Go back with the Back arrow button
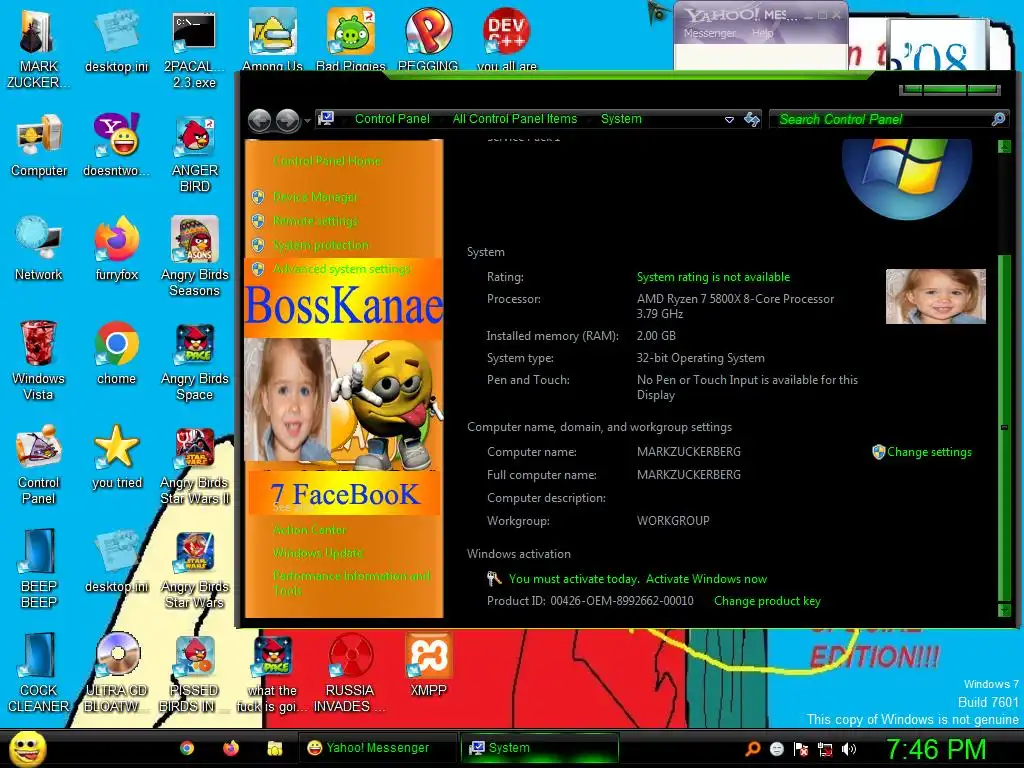1024x768 pixels. (x=260, y=120)
